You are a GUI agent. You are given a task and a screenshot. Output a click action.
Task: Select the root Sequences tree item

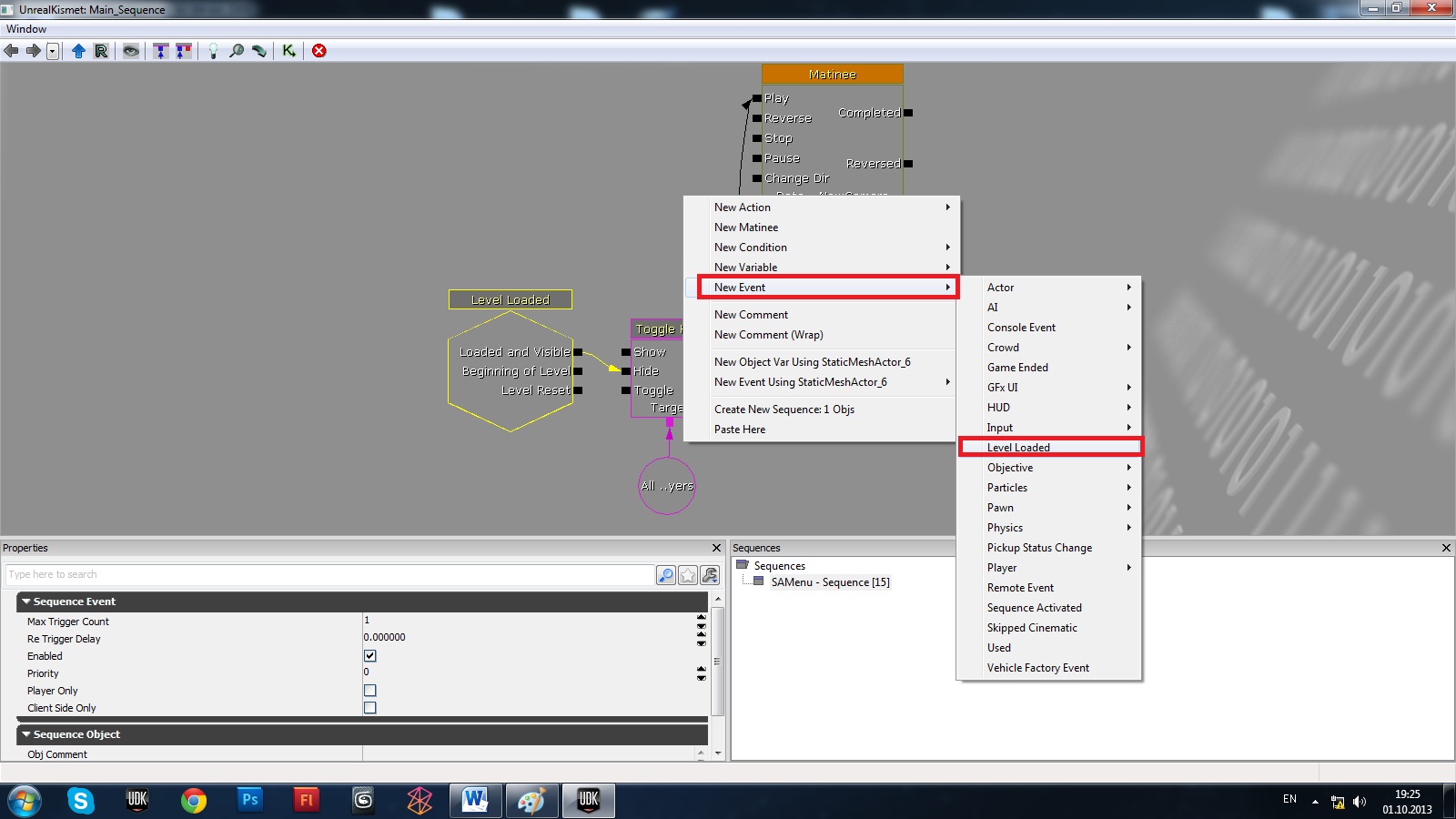pos(779,566)
